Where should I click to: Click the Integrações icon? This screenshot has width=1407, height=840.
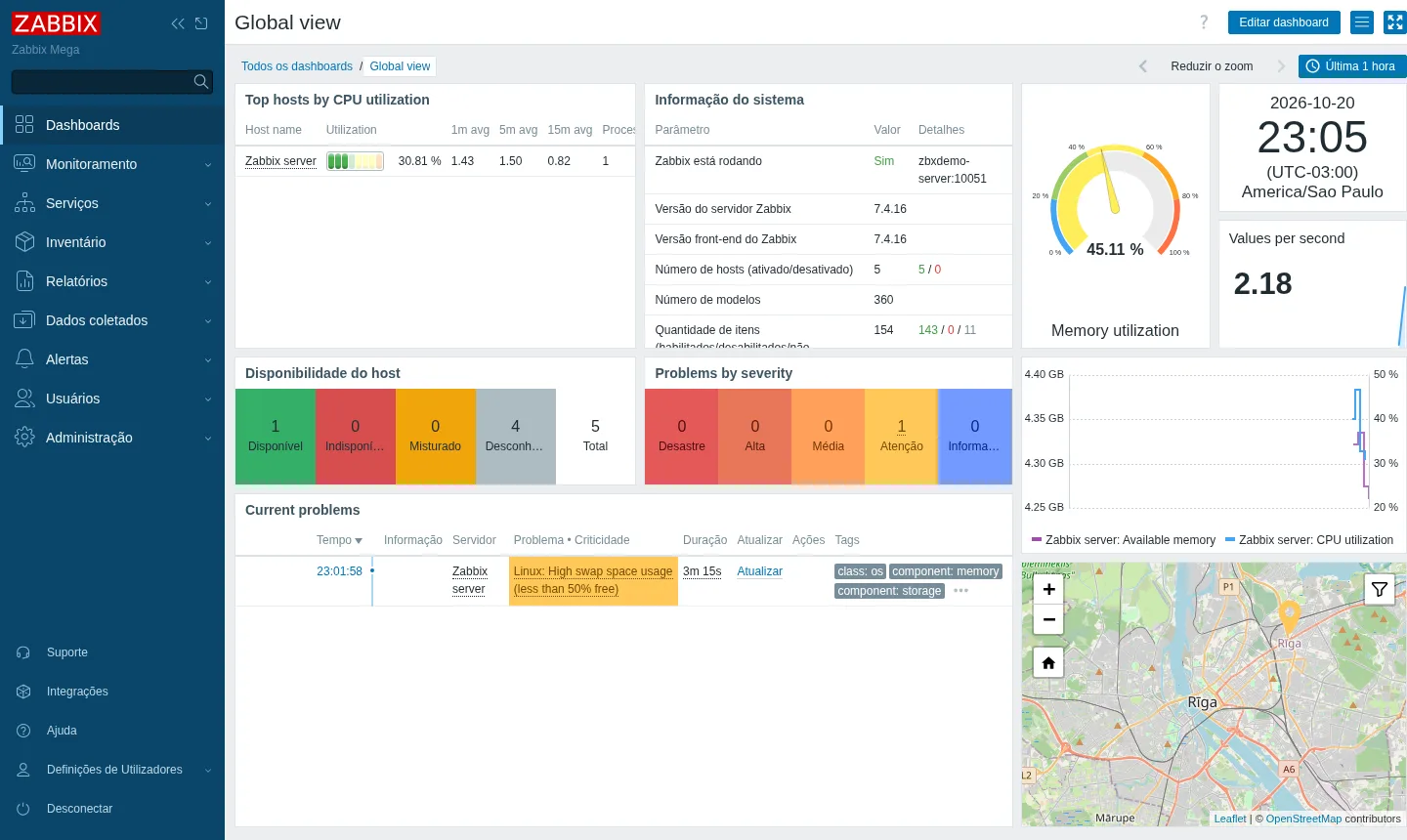click(23, 692)
